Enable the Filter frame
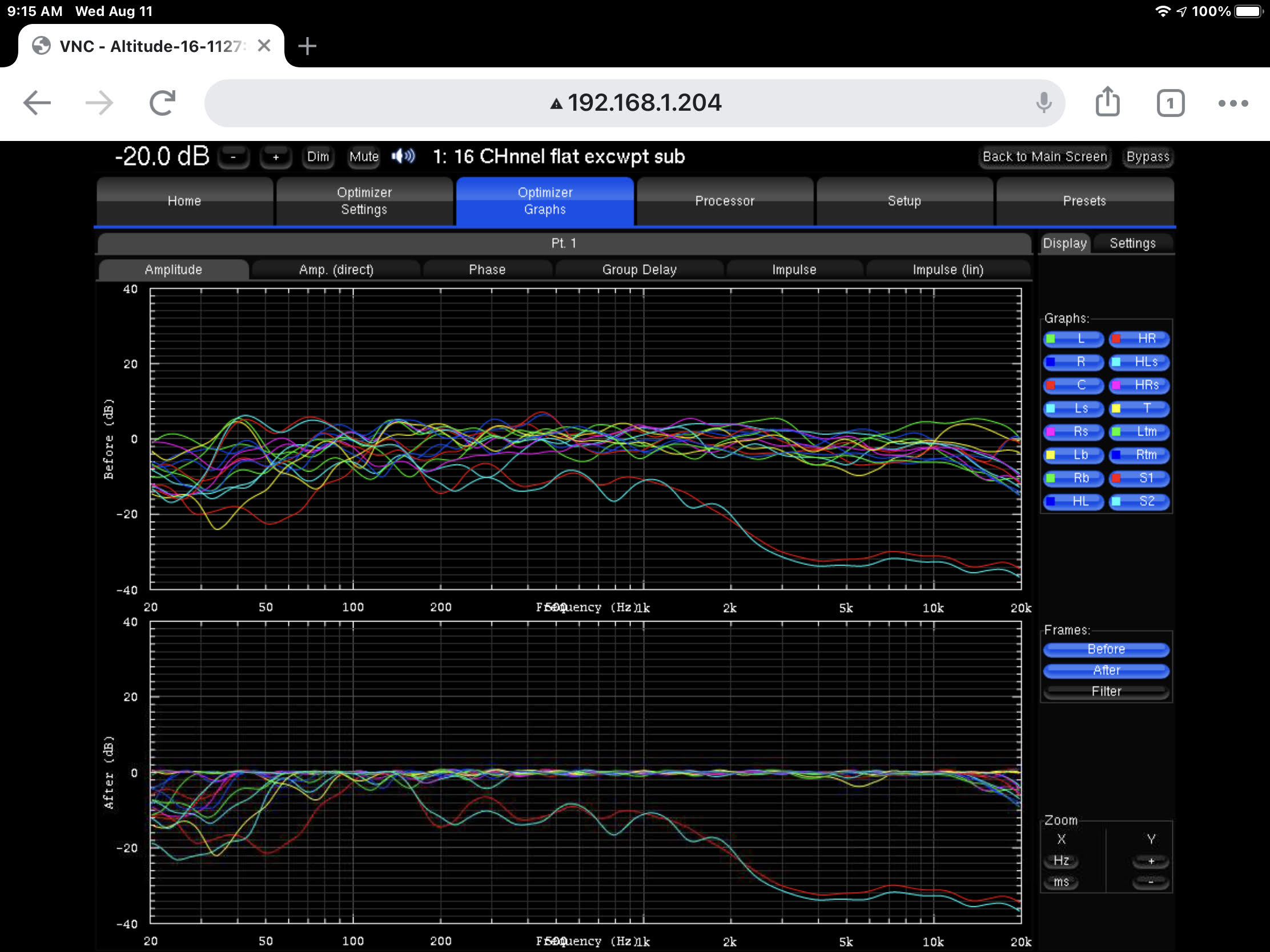This screenshot has height=952, width=1270. coord(1106,692)
